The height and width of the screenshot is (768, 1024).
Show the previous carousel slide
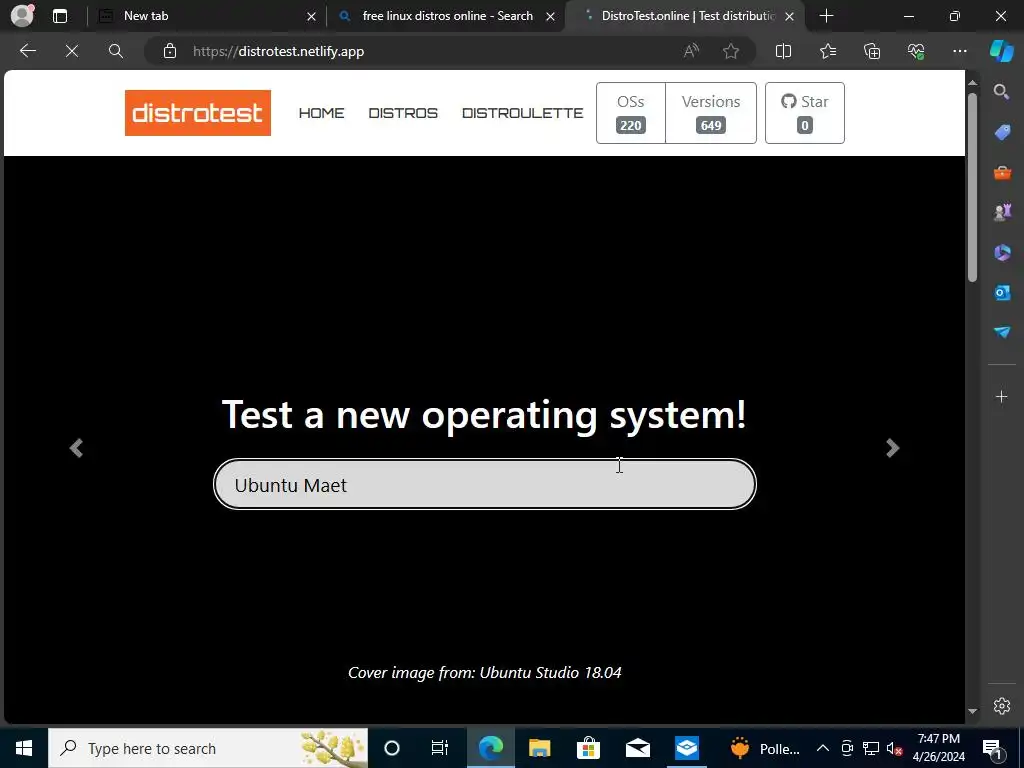(x=76, y=448)
